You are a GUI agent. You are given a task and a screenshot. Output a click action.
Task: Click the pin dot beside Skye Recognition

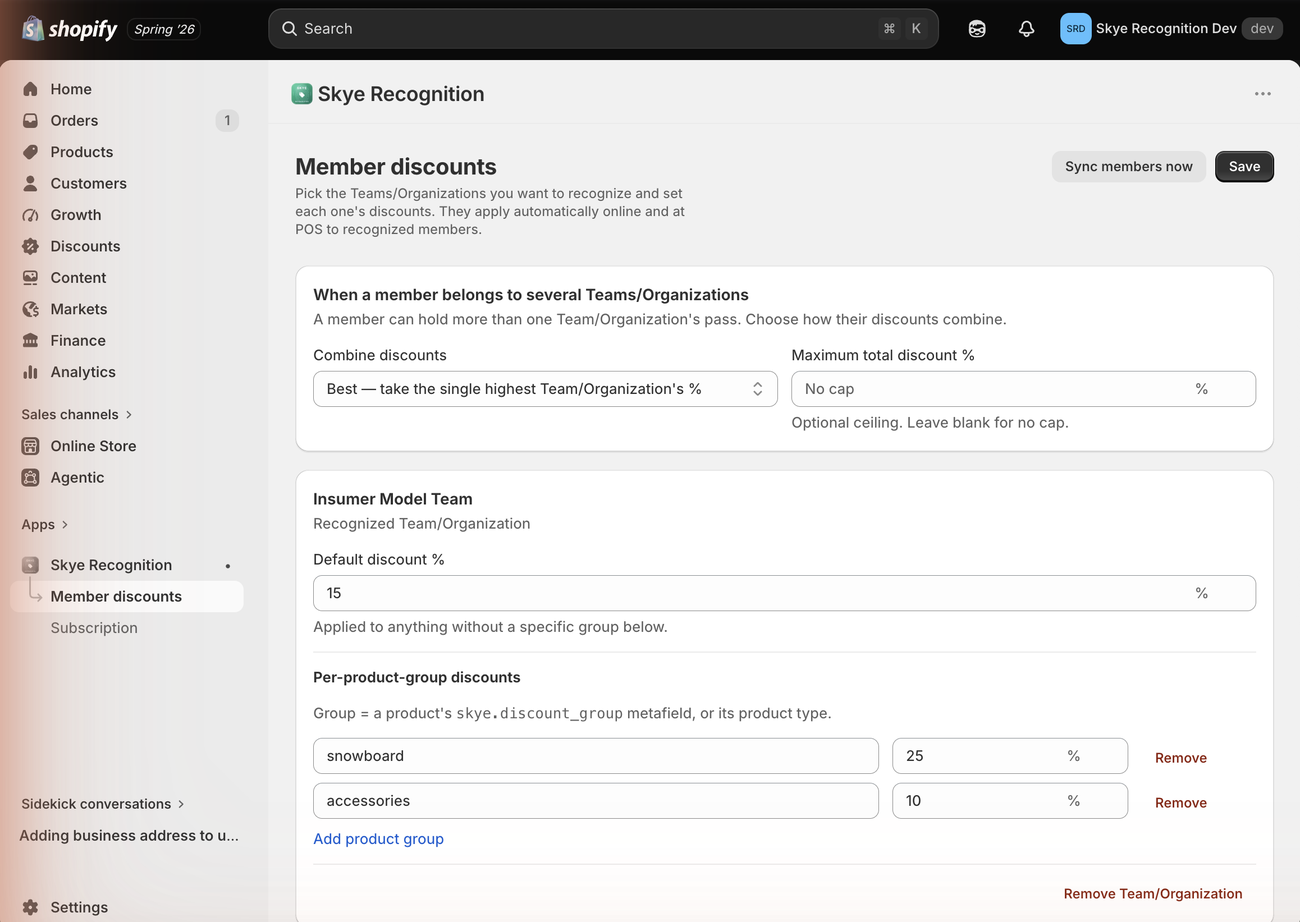228,566
